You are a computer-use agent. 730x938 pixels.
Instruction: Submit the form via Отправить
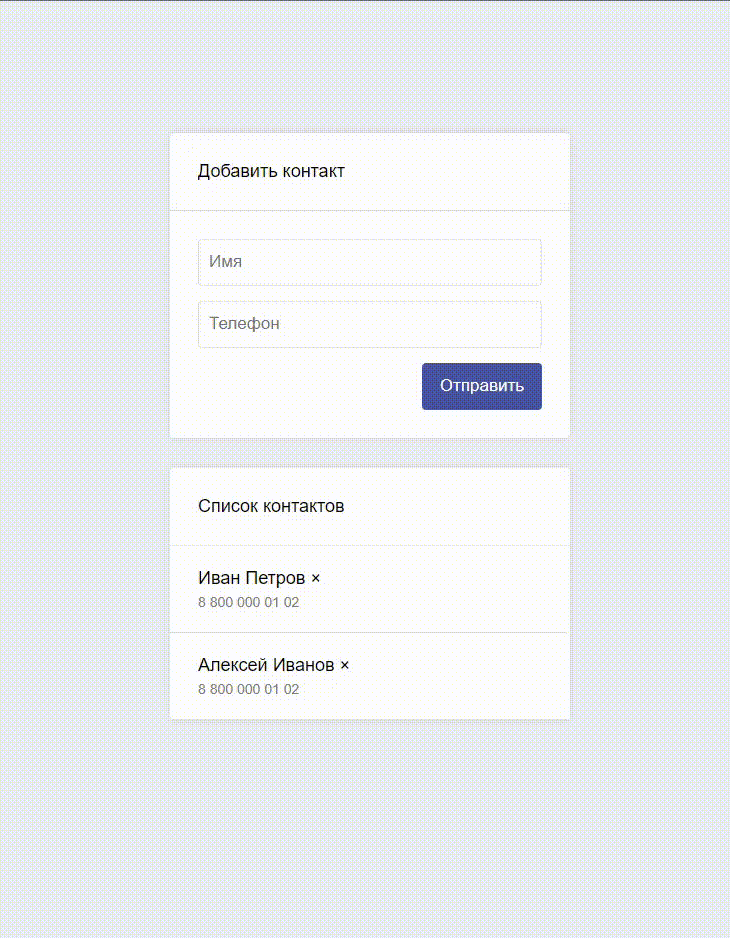click(x=481, y=386)
